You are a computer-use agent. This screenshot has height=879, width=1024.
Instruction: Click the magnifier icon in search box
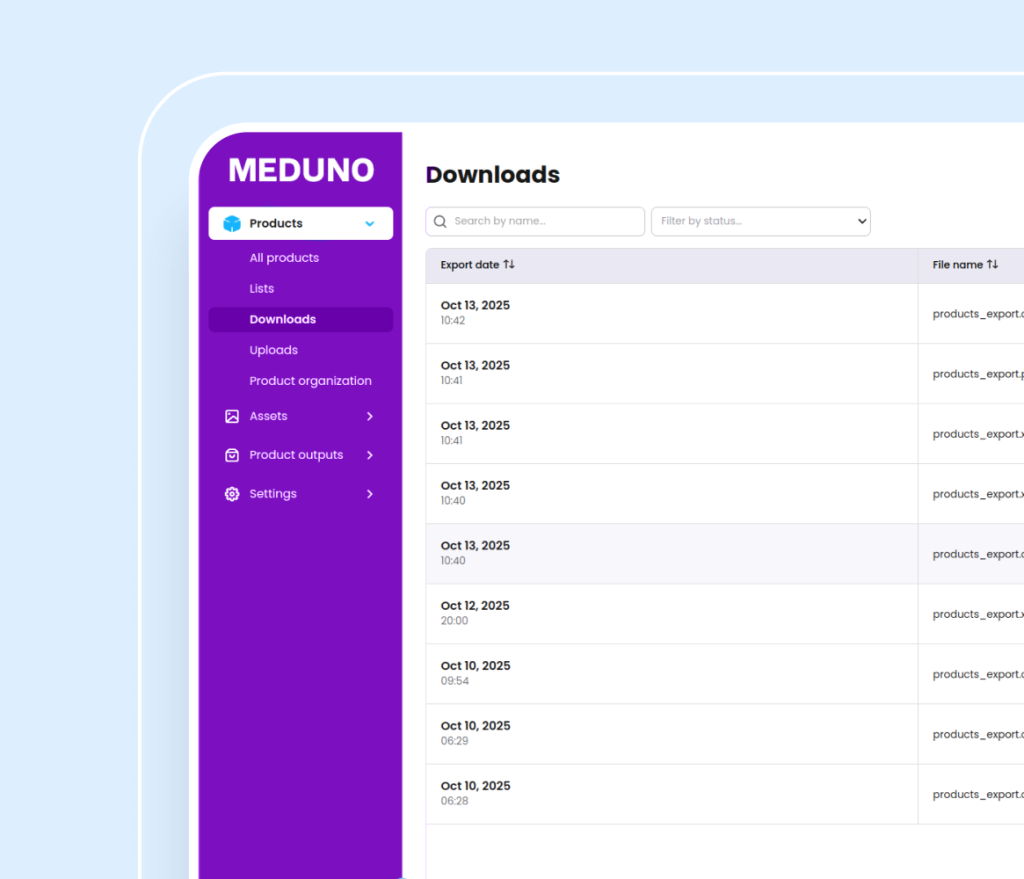point(440,222)
